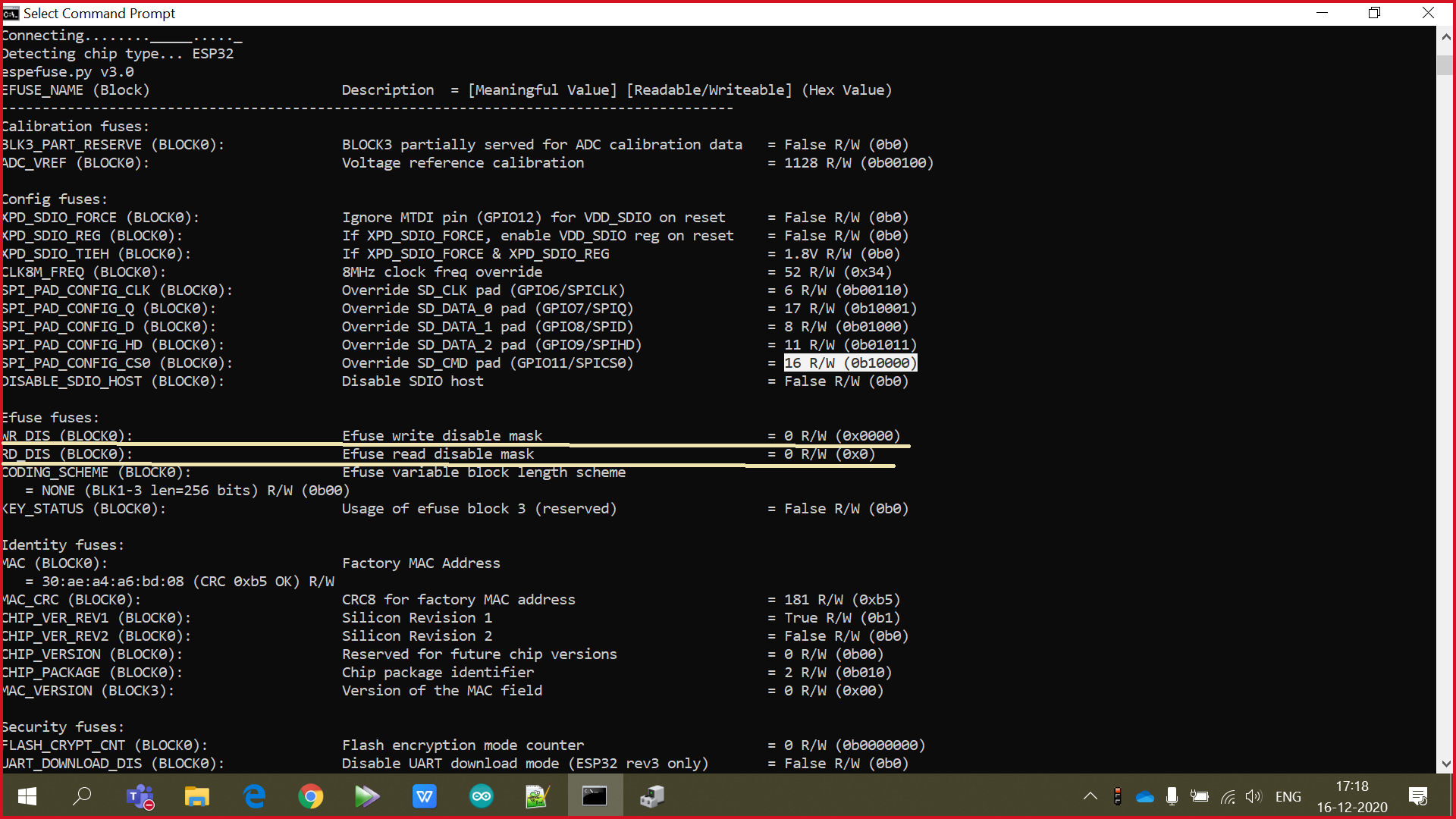This screenshot has width=1456, height=819.
Task: Open Arduino IDE from taskbar
Action: [x=482, y=796]
